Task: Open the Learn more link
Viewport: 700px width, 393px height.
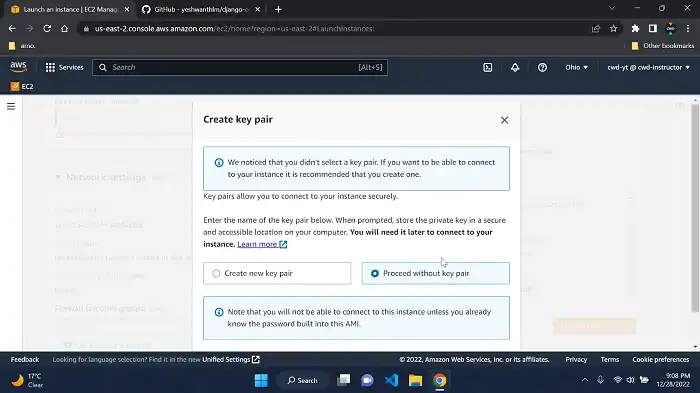Action: pos(262,244)
